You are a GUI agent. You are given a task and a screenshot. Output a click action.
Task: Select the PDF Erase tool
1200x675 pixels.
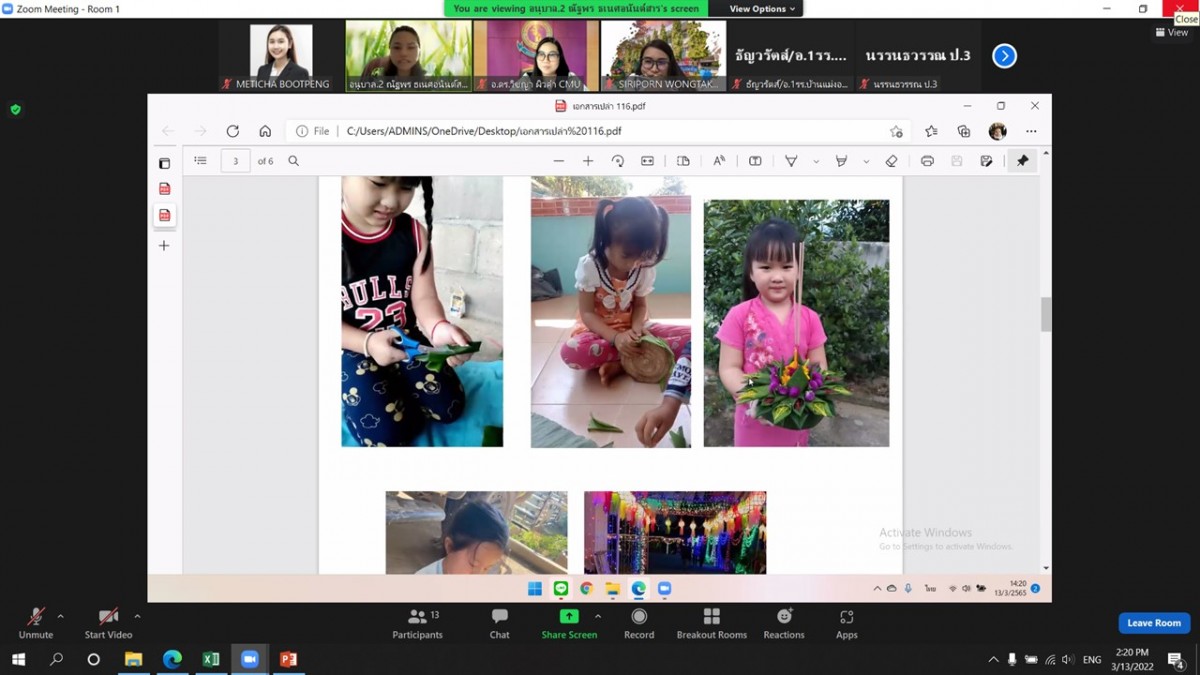click(x=891, y=161)
